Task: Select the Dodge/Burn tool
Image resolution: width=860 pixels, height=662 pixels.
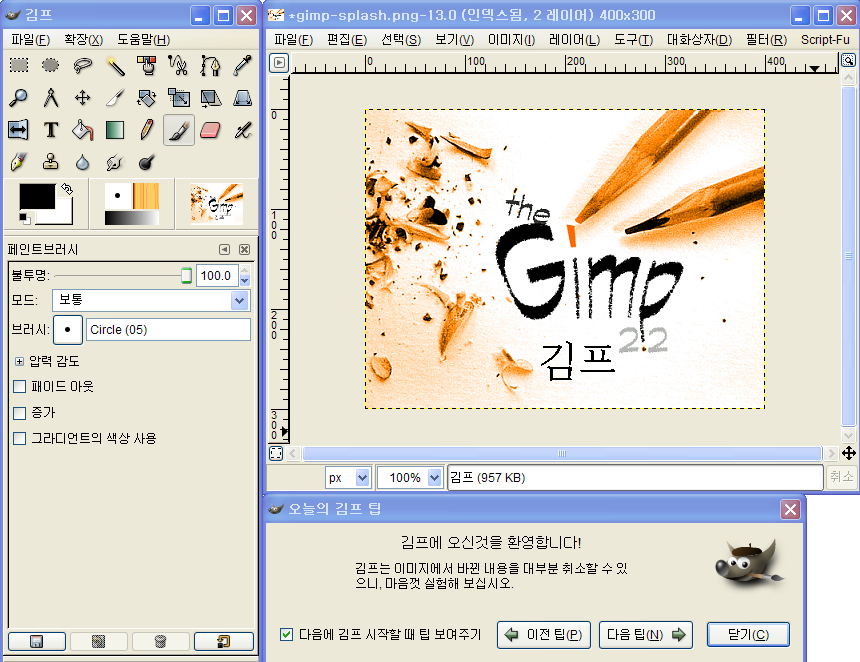Action: (x=146, y=162)
